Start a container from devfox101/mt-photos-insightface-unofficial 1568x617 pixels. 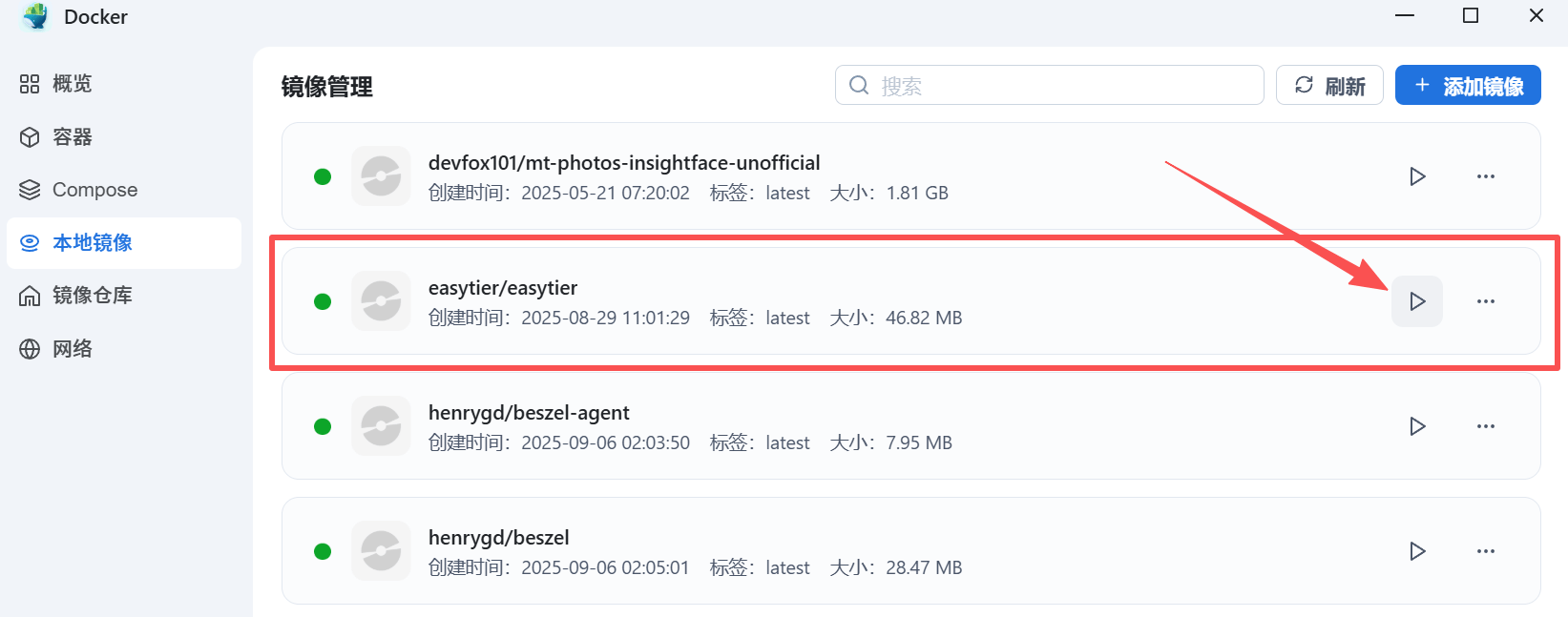(1417, 176)
